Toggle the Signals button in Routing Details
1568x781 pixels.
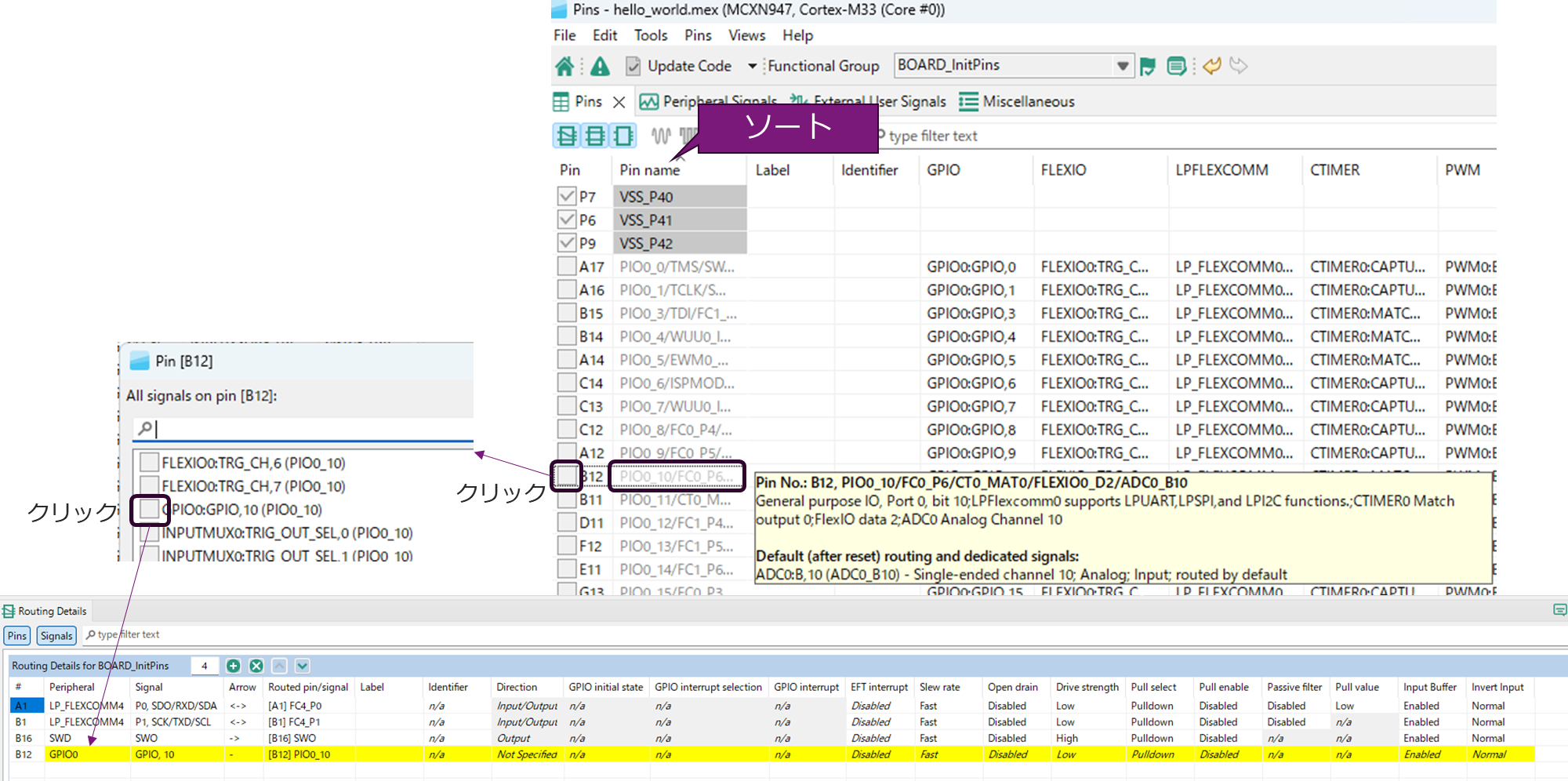56,636
